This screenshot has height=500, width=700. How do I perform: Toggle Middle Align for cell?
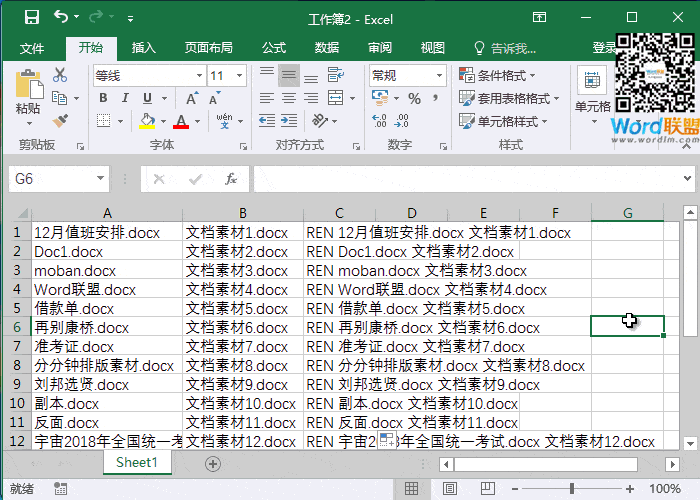(x=289, y=75)
